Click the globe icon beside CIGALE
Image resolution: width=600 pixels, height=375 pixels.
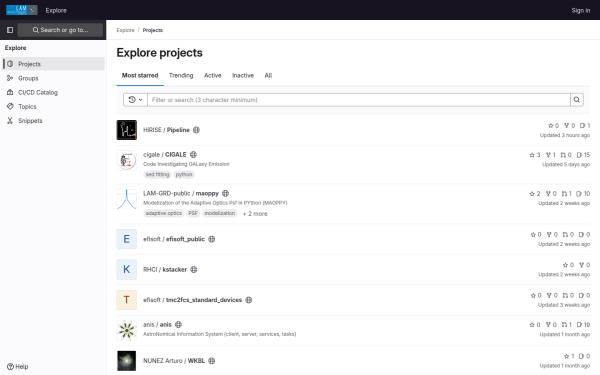(193, 155)
